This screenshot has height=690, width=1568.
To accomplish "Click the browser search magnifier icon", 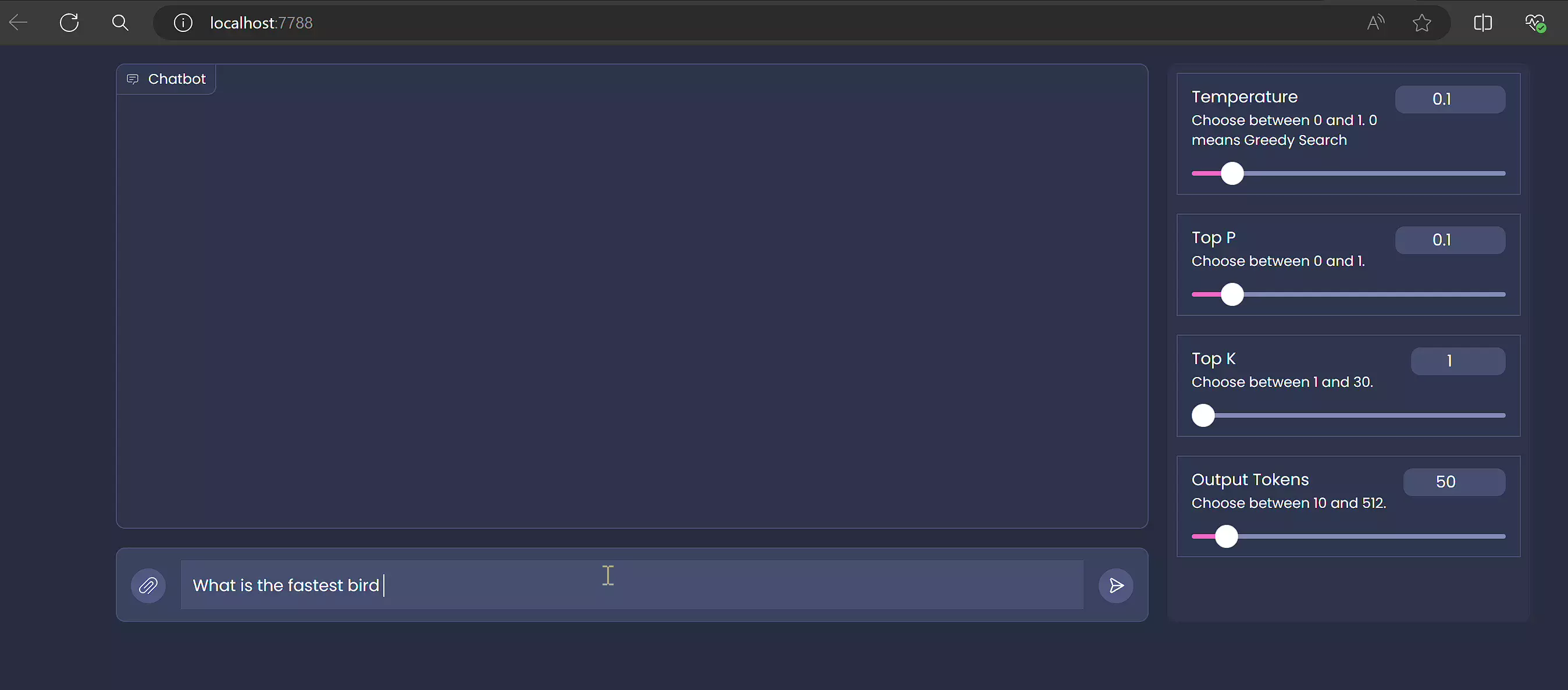I will coord(119,23).
